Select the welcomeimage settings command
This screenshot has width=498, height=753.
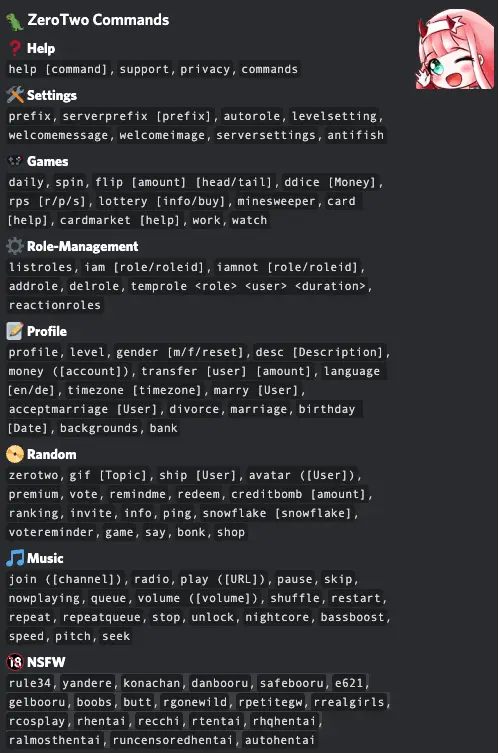[x=162, y=135]
